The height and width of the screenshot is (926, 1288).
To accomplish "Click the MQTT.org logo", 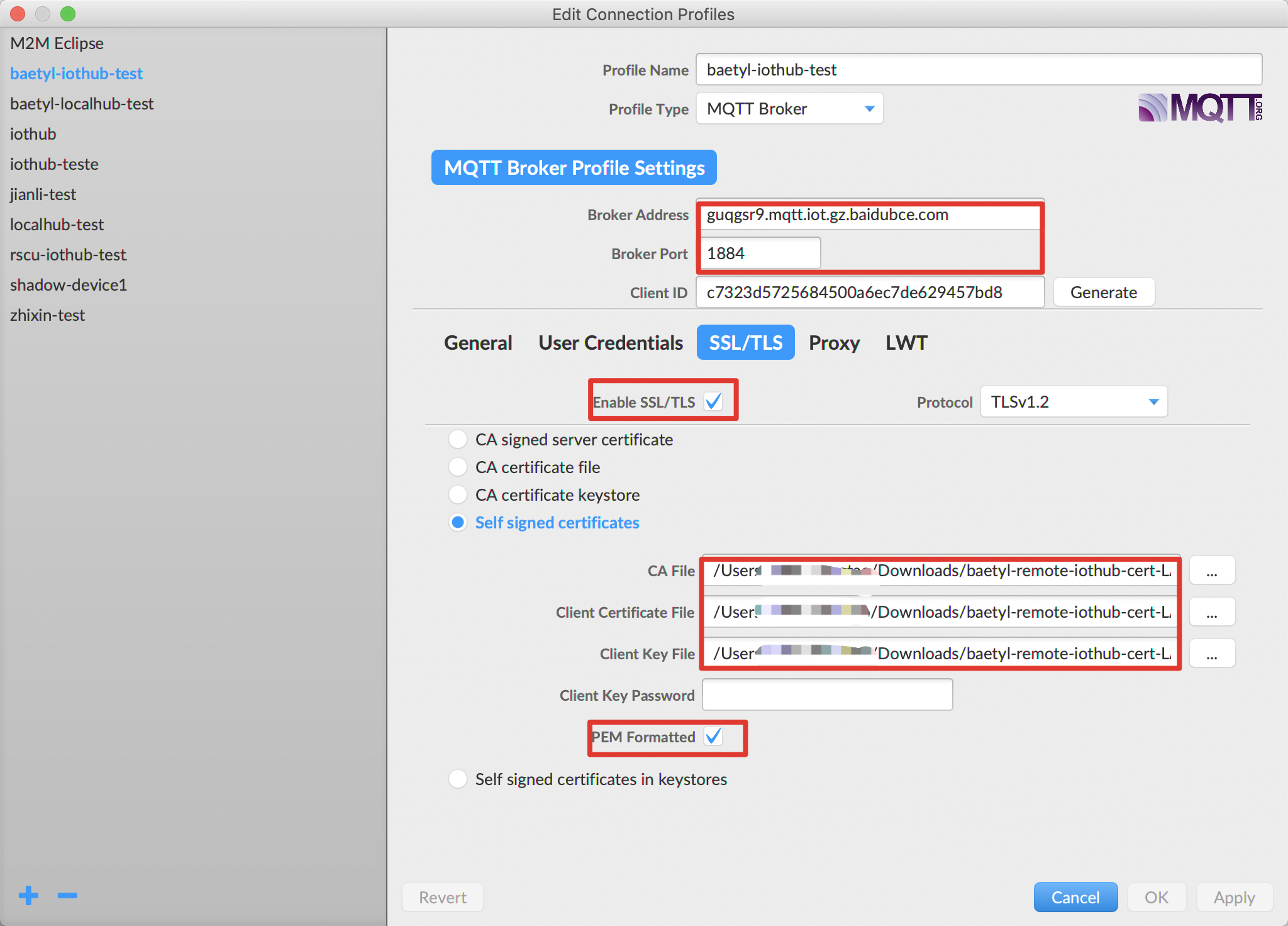I will pos(1201,108).
